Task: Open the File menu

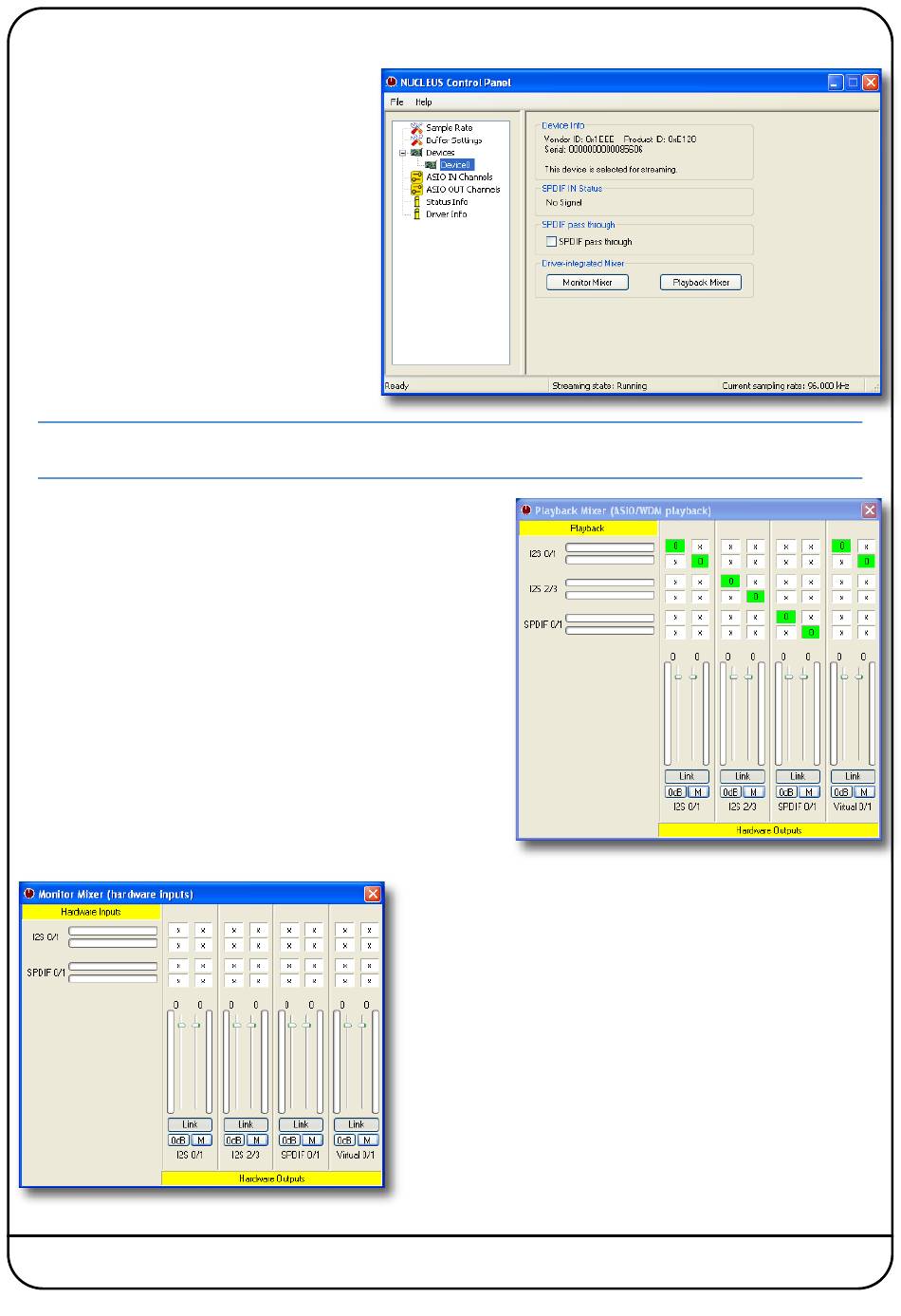Action: (x=397, y=102)
